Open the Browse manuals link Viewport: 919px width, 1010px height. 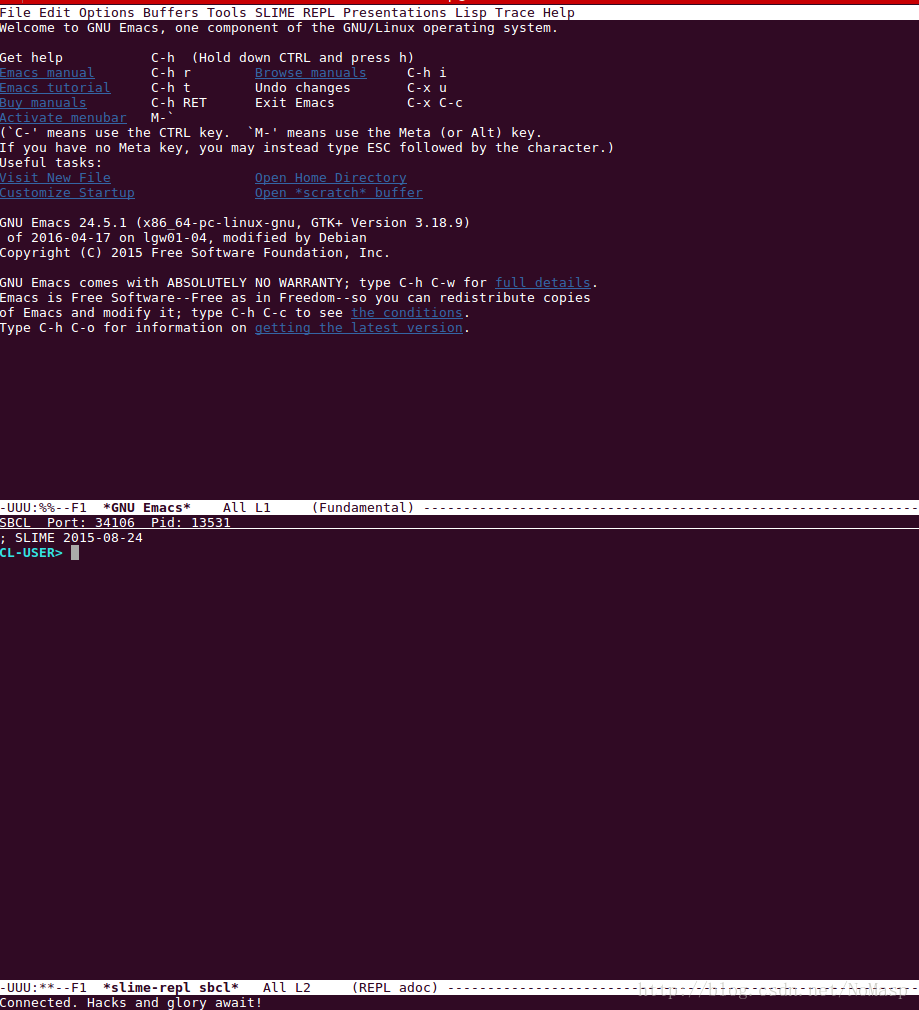(310, 73)
